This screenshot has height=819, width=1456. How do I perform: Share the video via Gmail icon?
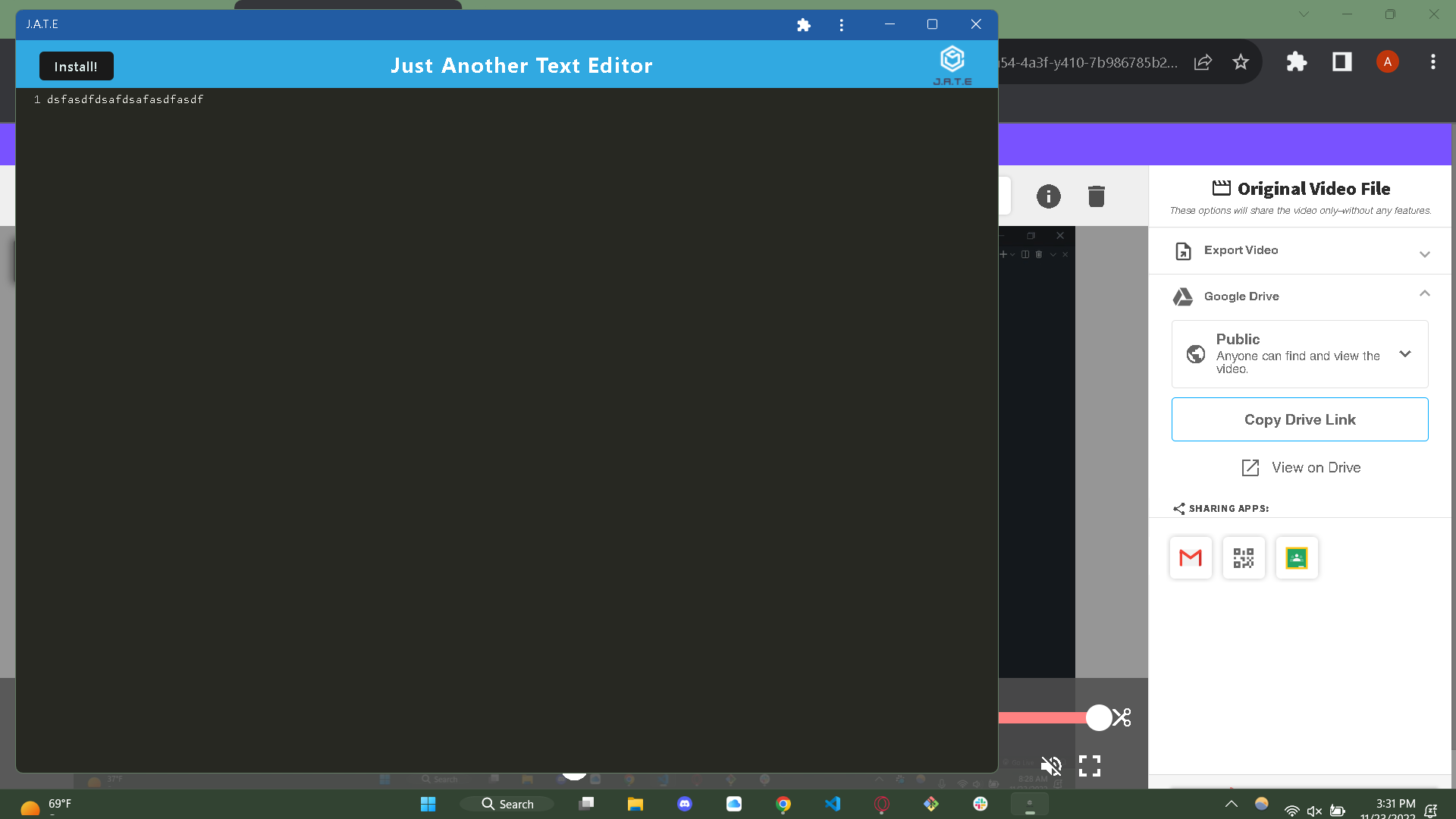pyautogui.click(x=1191, y=558)
